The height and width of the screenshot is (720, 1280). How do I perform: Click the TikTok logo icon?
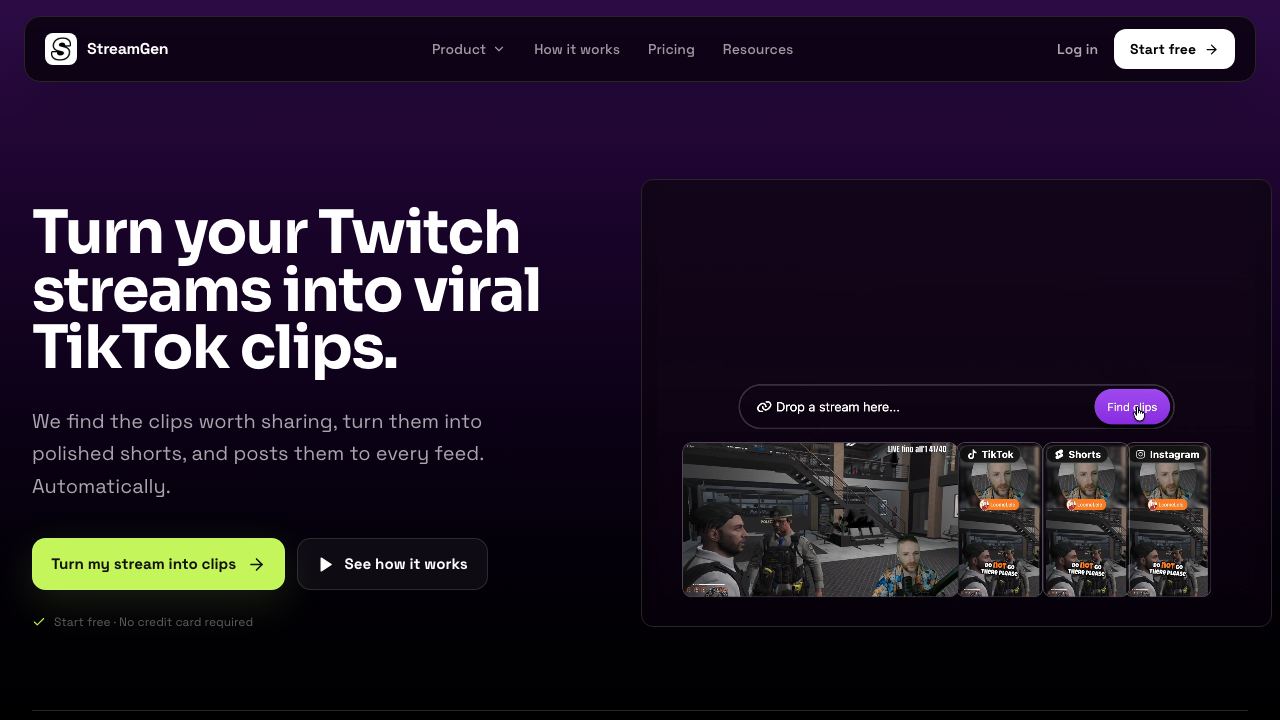point(972,454)
